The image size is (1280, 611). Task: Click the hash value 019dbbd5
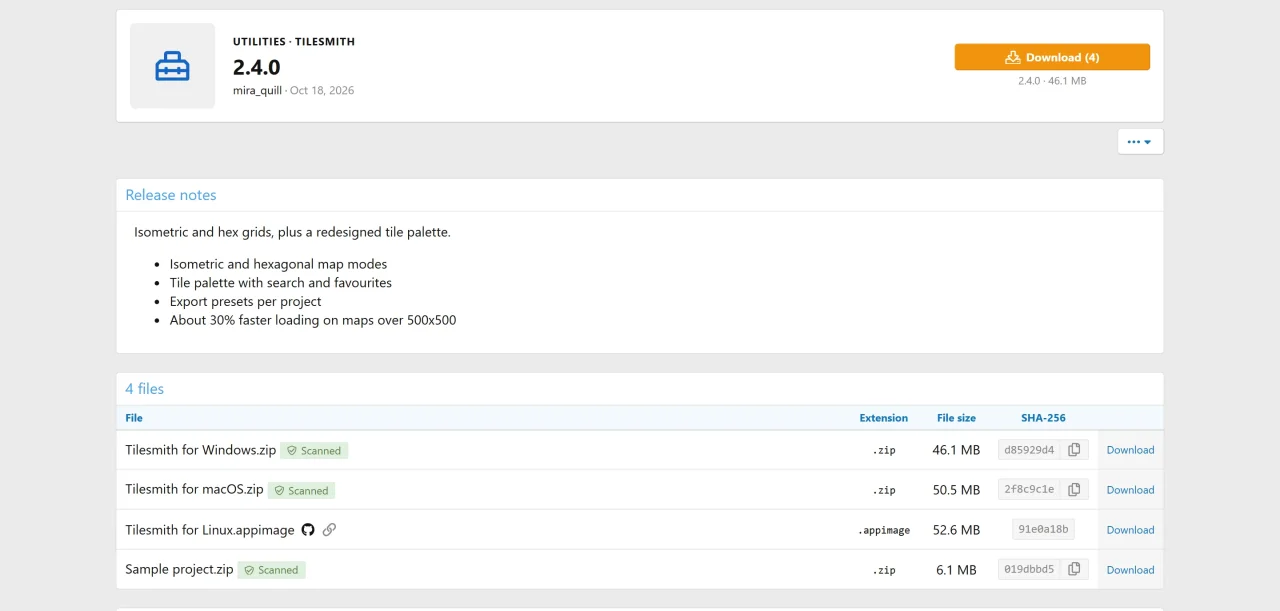(1030, 570)
